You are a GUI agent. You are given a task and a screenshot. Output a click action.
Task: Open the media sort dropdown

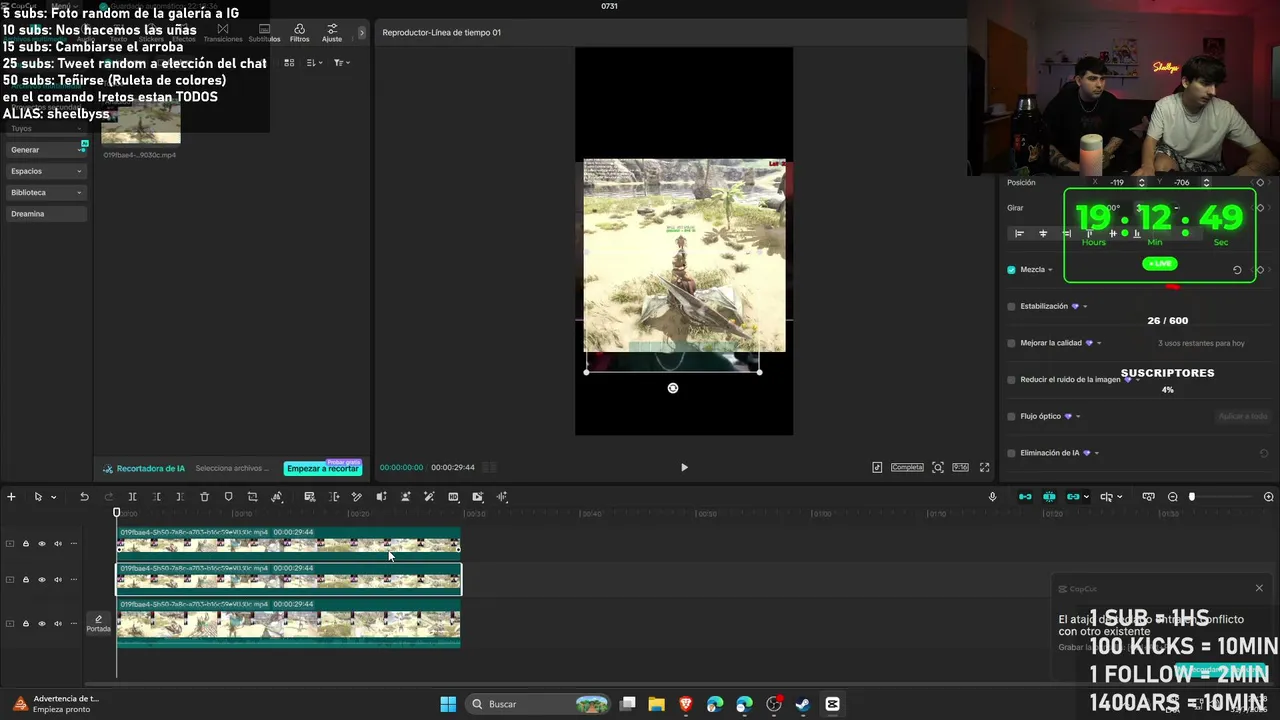click(x=314, y=63)
